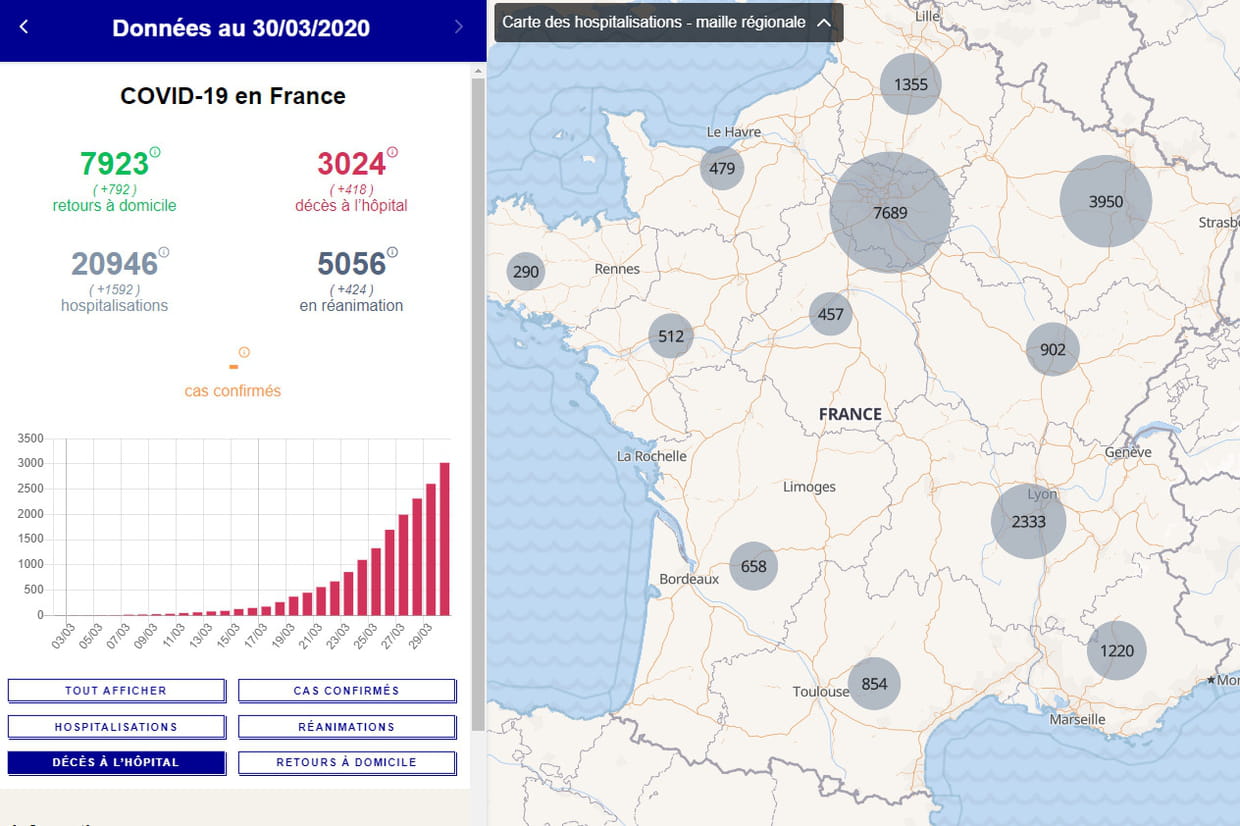This screenshot has height=826, width=1240.
Task: Click info icon above cas confirmés
Action: (x=244, y=352)
